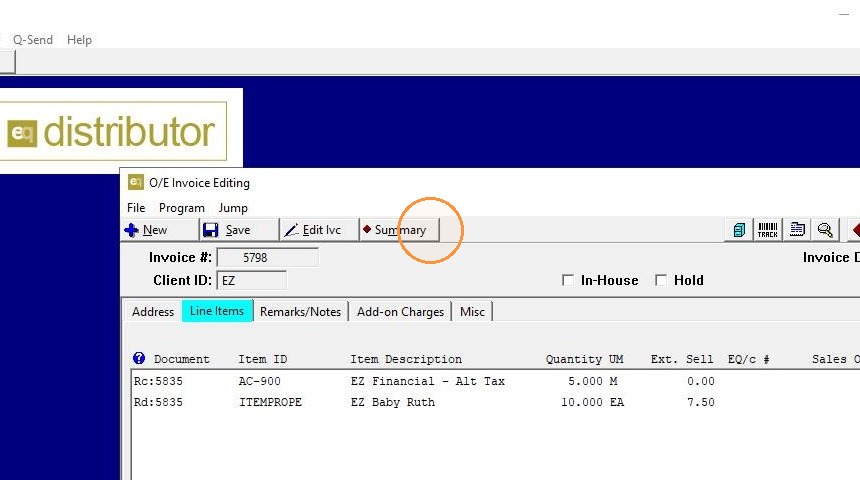This screenshot has height=480, width=860.
Task: Click description EZ Baby Ruth
Action: pos(393,402)
